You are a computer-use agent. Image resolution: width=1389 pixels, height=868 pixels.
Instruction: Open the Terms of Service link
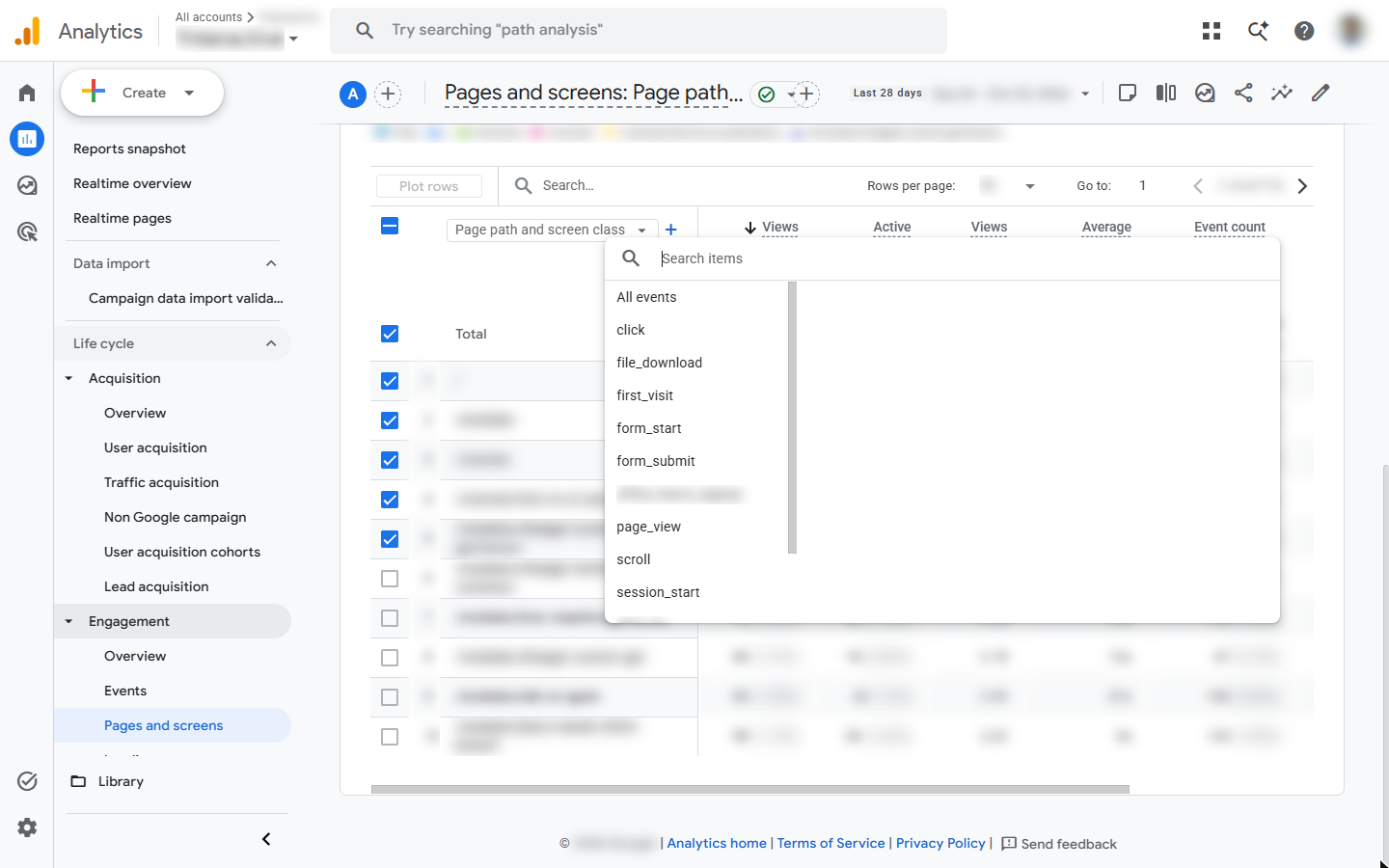click(831, 843)
